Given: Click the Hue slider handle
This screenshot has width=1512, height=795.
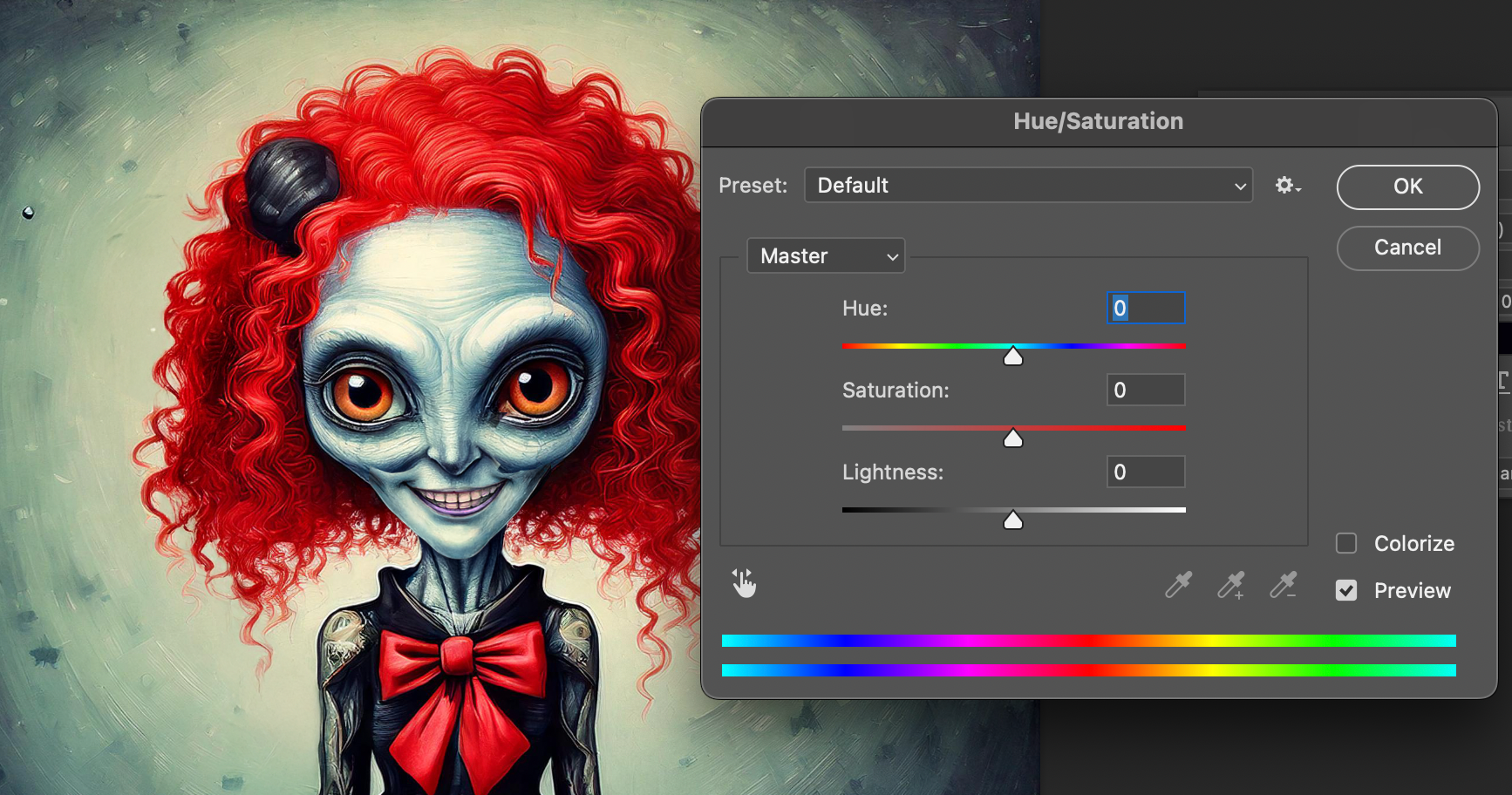Looking at the screenshot, I should (1013, 357).
